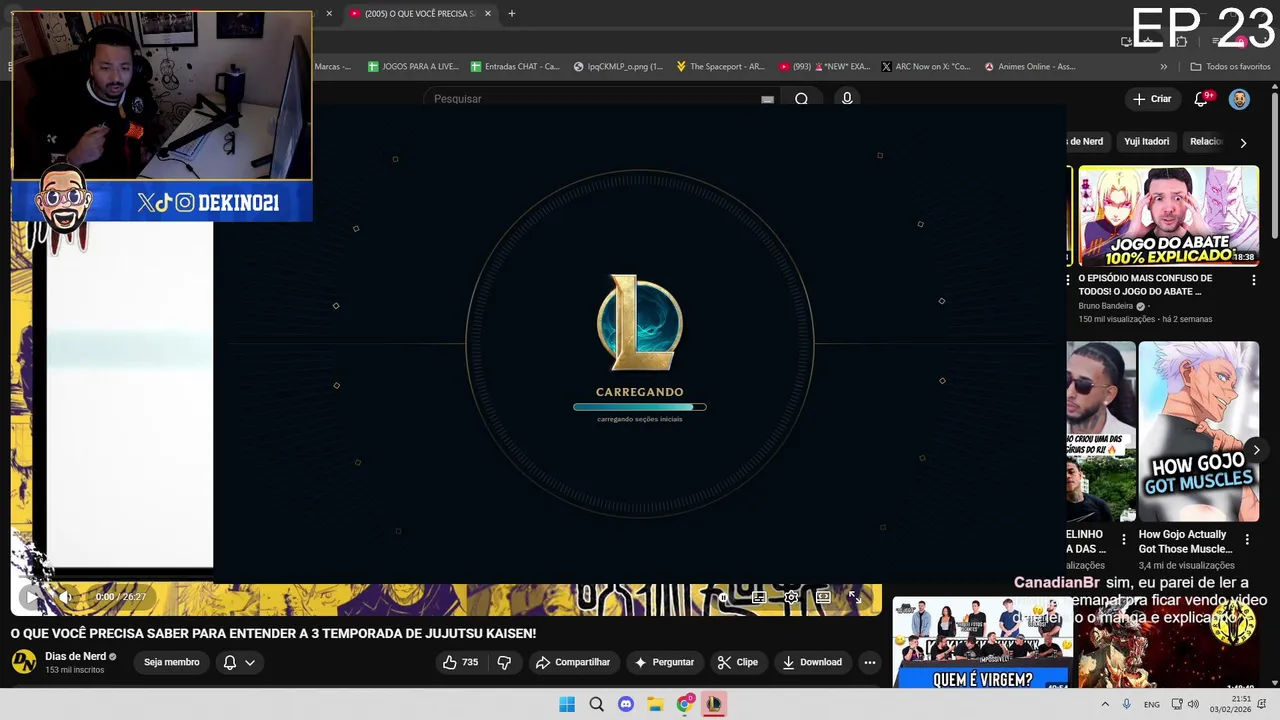Open the ENG language switcher
Viewport: 1280px width, 720px height.
[1152, 704]
